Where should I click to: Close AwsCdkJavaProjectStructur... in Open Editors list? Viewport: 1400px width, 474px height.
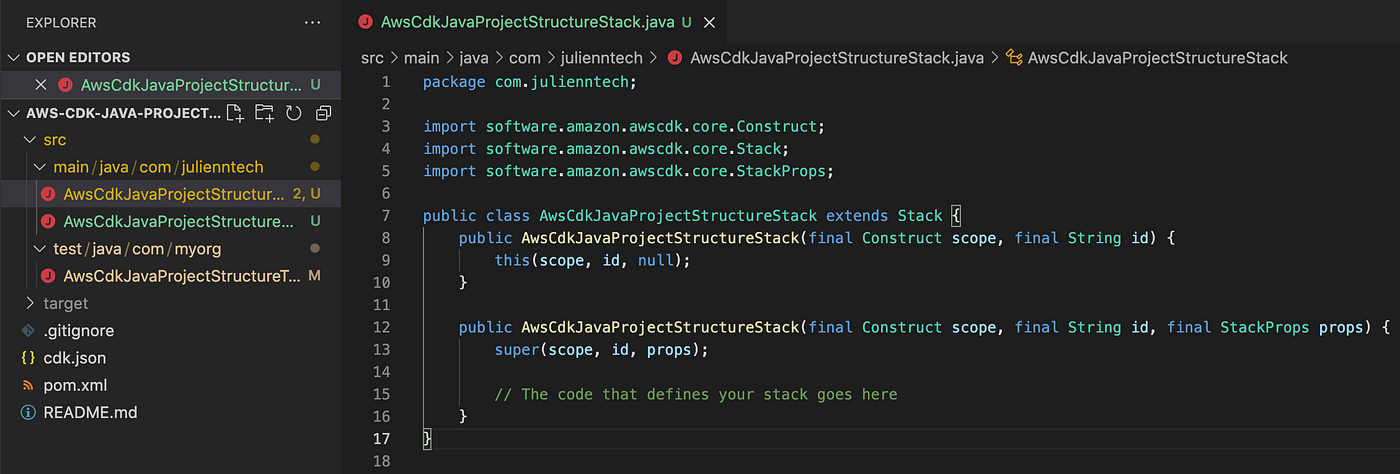coord(41,85)
